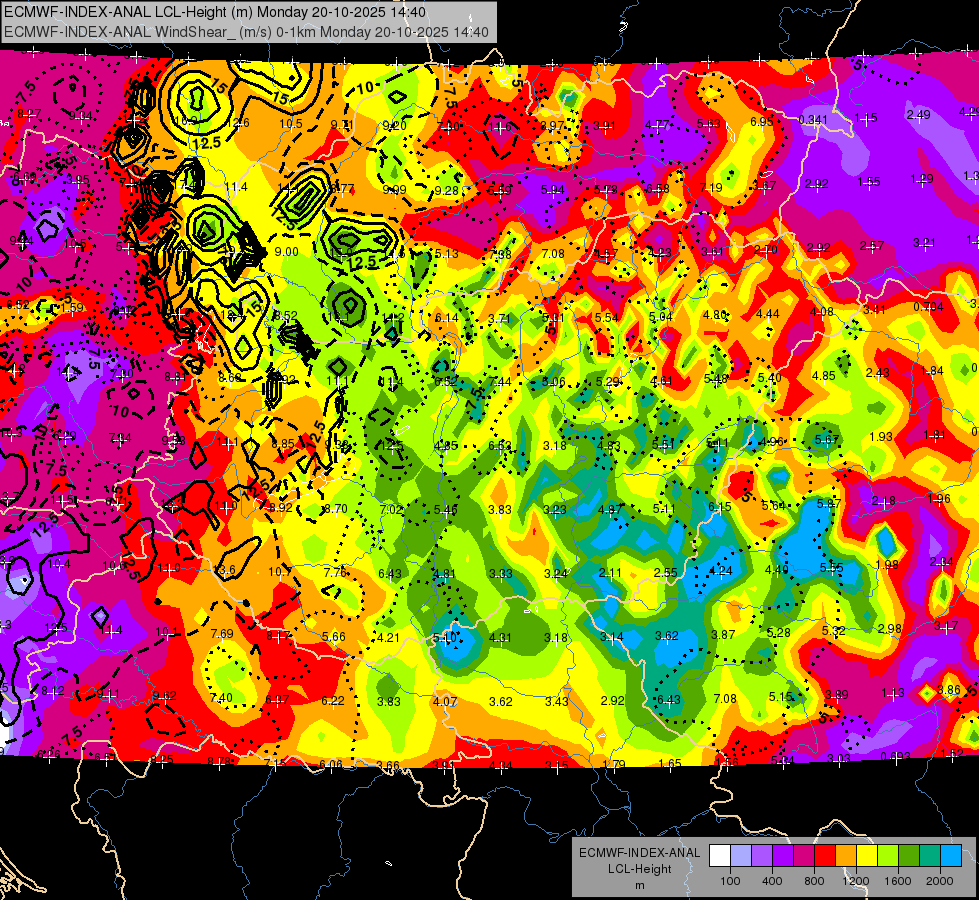Pick the dark green legend swatch
Image resolution: width=979 pixels, height=900 pixels.
tap(909, 856)
